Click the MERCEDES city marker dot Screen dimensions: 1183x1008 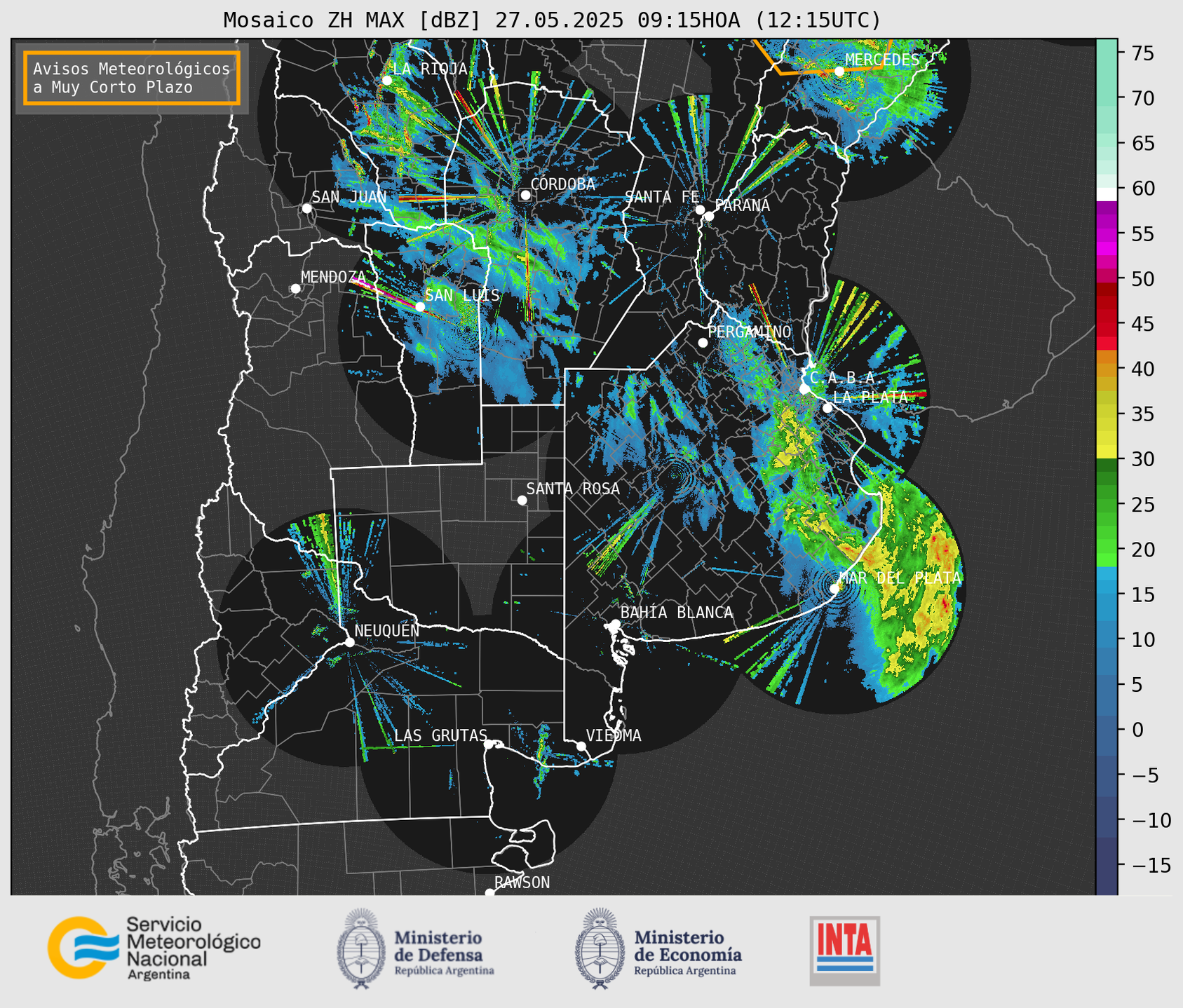click(839, 71)
